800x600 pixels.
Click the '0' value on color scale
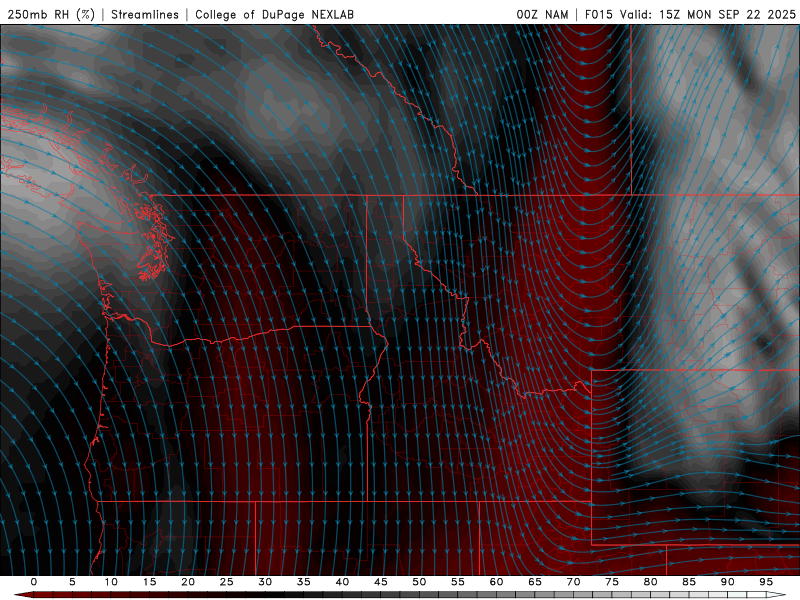coord(34,582)
